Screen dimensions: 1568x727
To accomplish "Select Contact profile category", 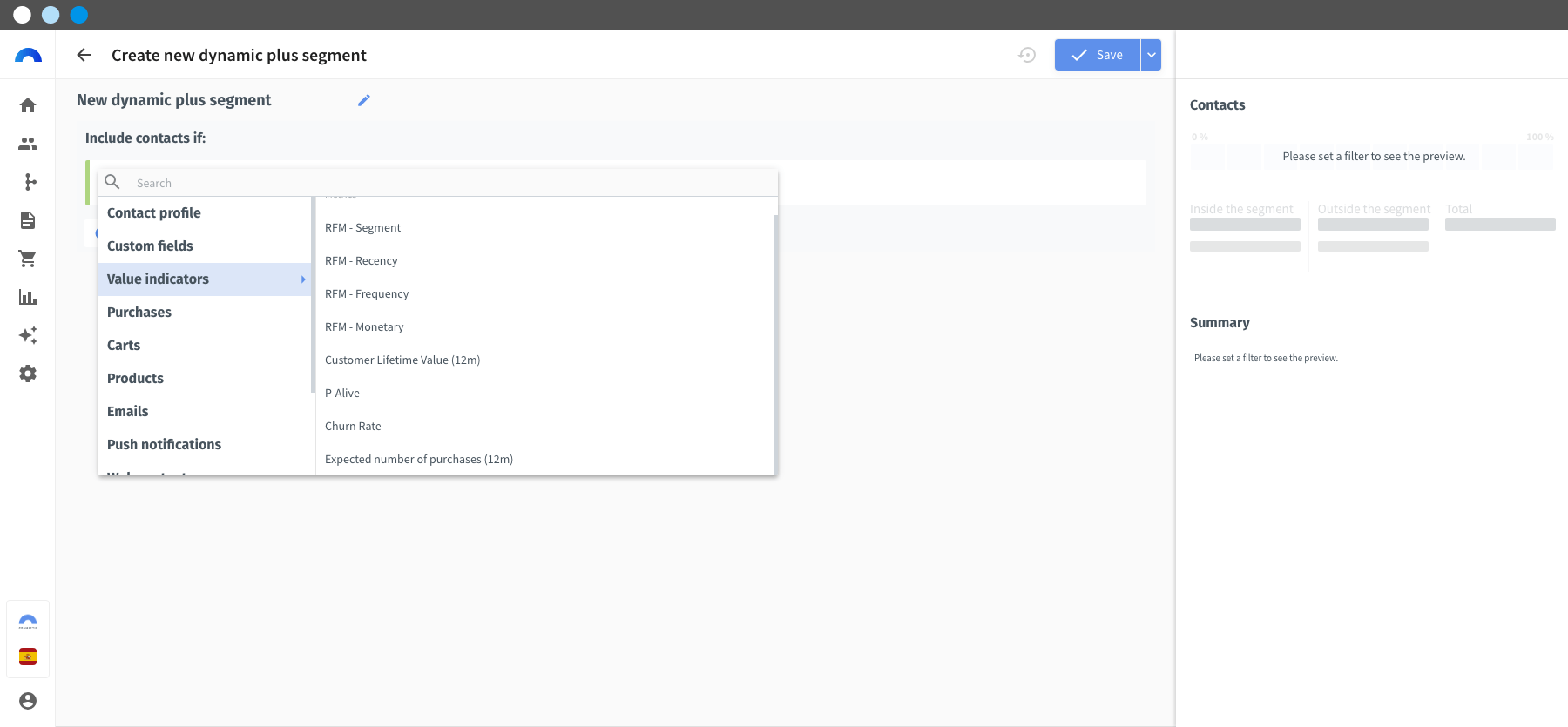I will tap(205, 213).
